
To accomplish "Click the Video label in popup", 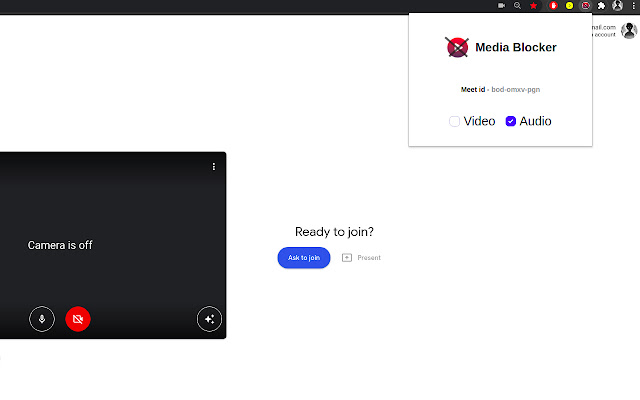I will [480, 121].
